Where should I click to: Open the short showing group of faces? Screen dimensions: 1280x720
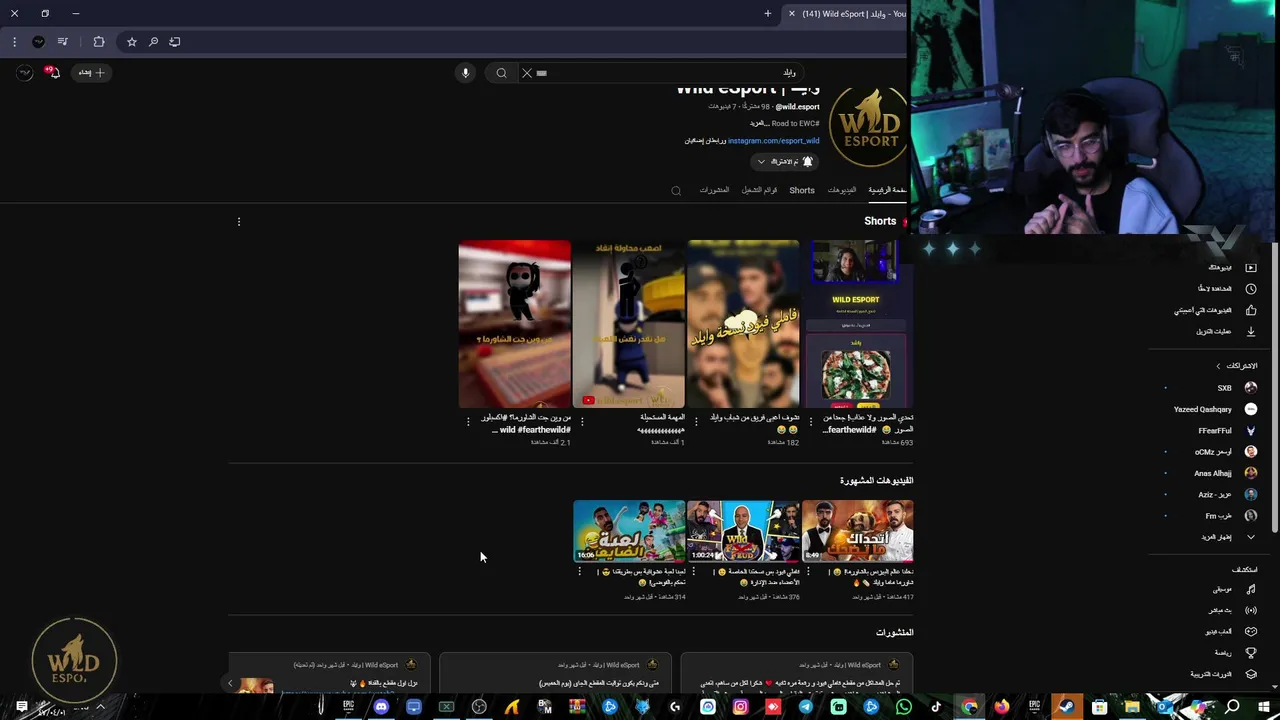coord(743,324)
